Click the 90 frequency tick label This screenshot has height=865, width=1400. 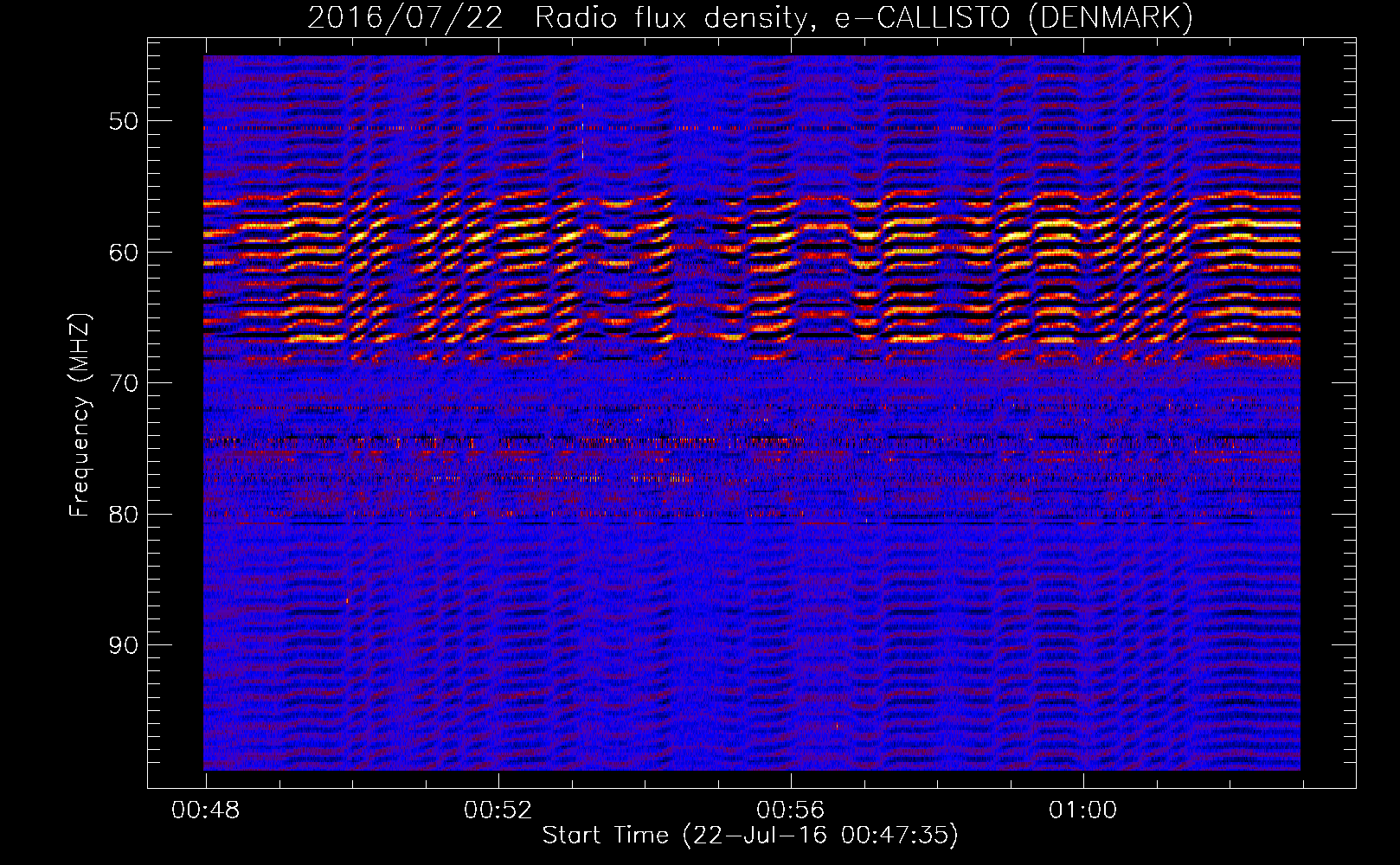coord(123,645)
